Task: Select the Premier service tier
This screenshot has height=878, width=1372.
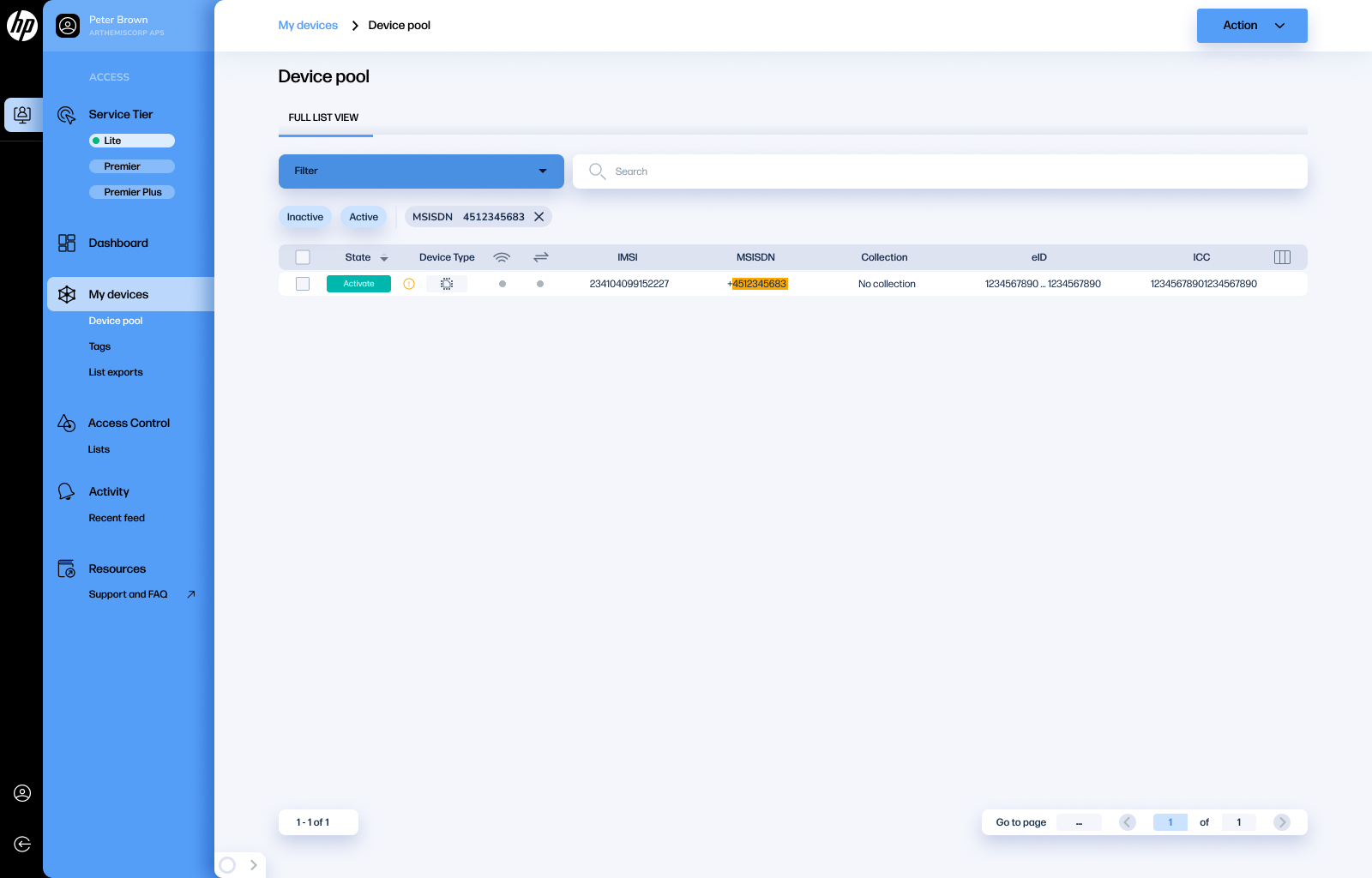Action: click(132, 166)
